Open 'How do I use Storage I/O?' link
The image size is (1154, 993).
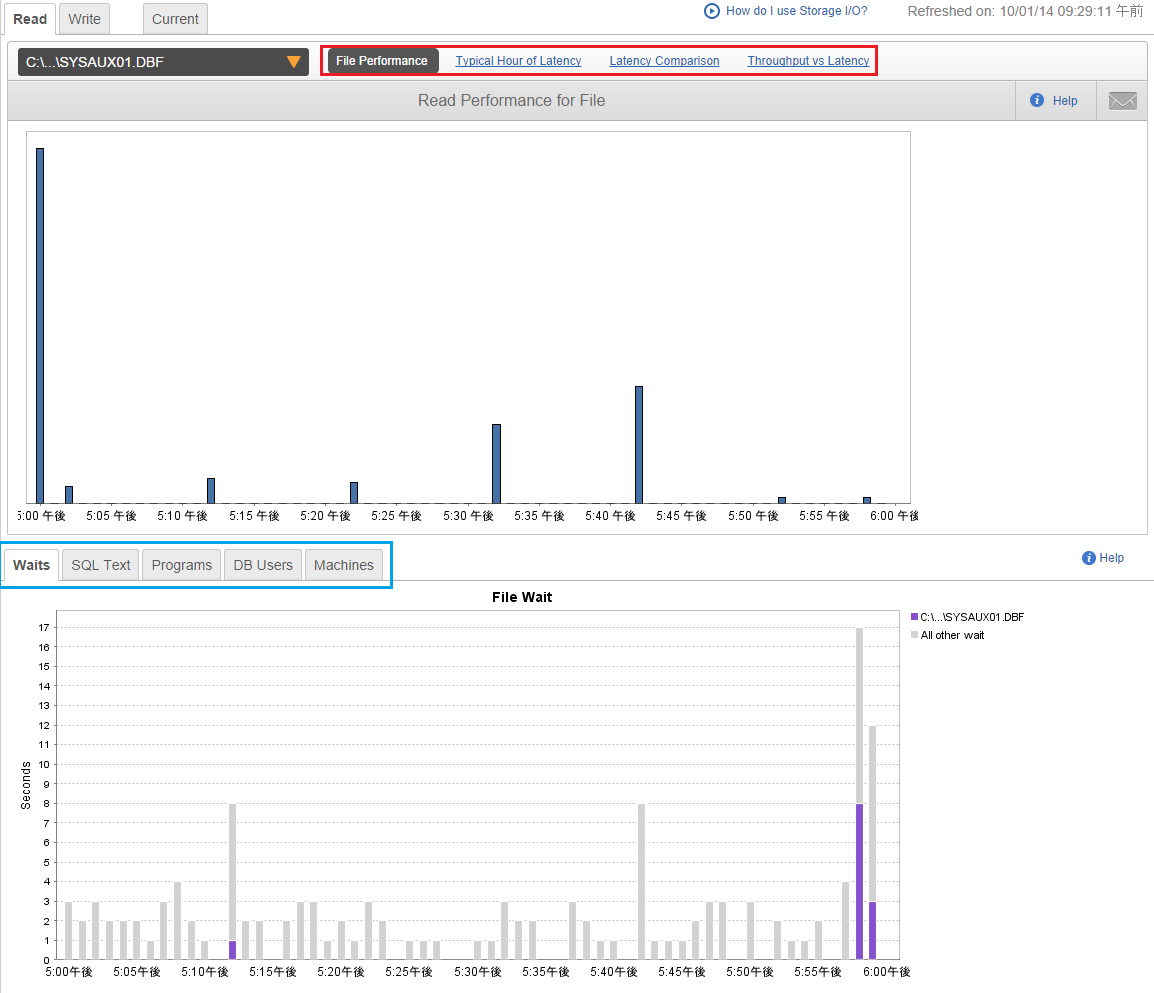(796, 11)
